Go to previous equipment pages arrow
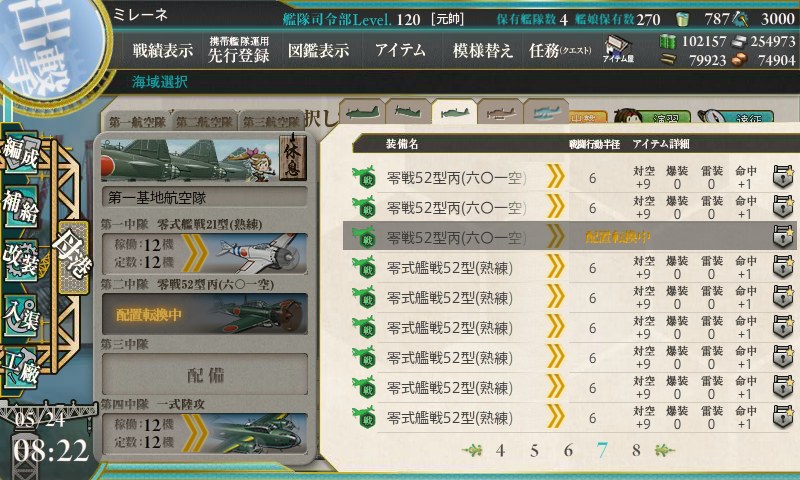800x480 pixels. pos(472,450)
